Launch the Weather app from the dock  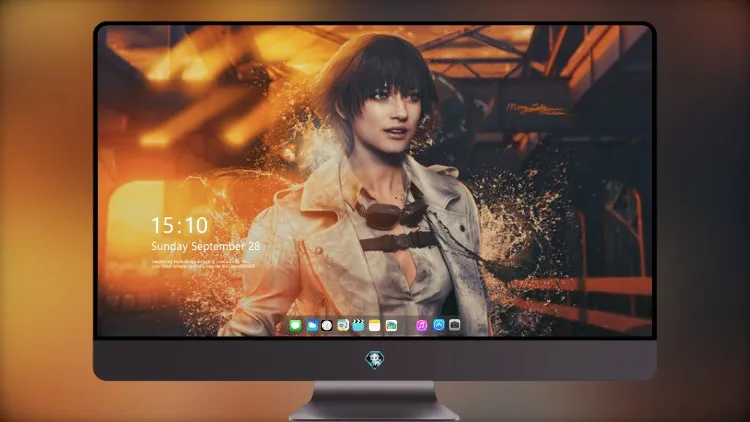tap(311, 325)
